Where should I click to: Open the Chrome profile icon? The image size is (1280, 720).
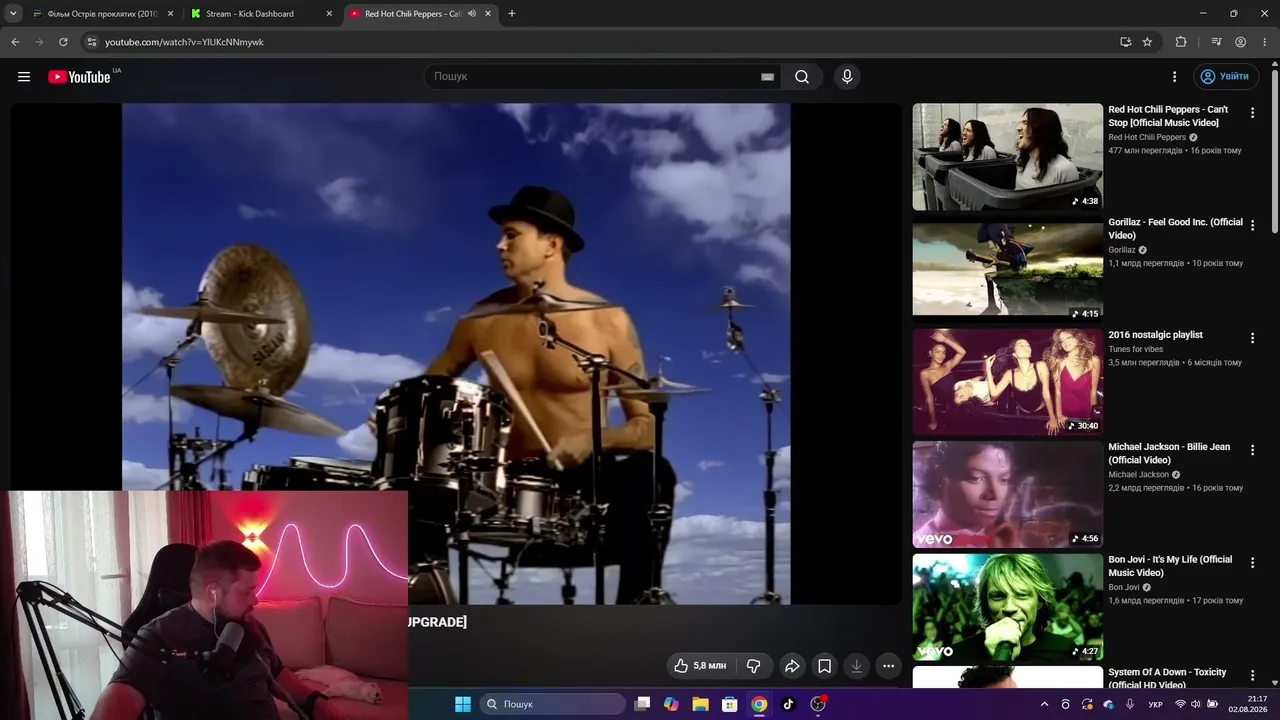tap(1240, 42)
